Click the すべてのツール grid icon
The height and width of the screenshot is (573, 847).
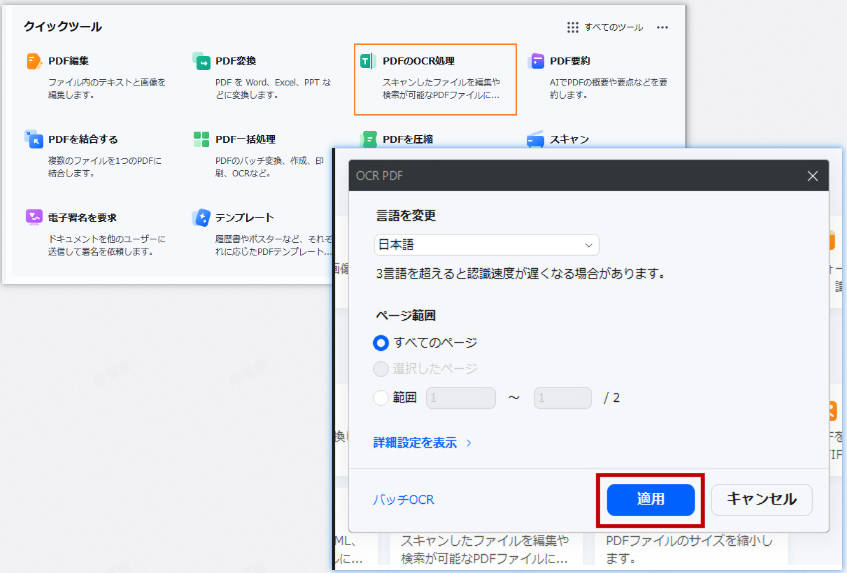click(x=573, y=27)
